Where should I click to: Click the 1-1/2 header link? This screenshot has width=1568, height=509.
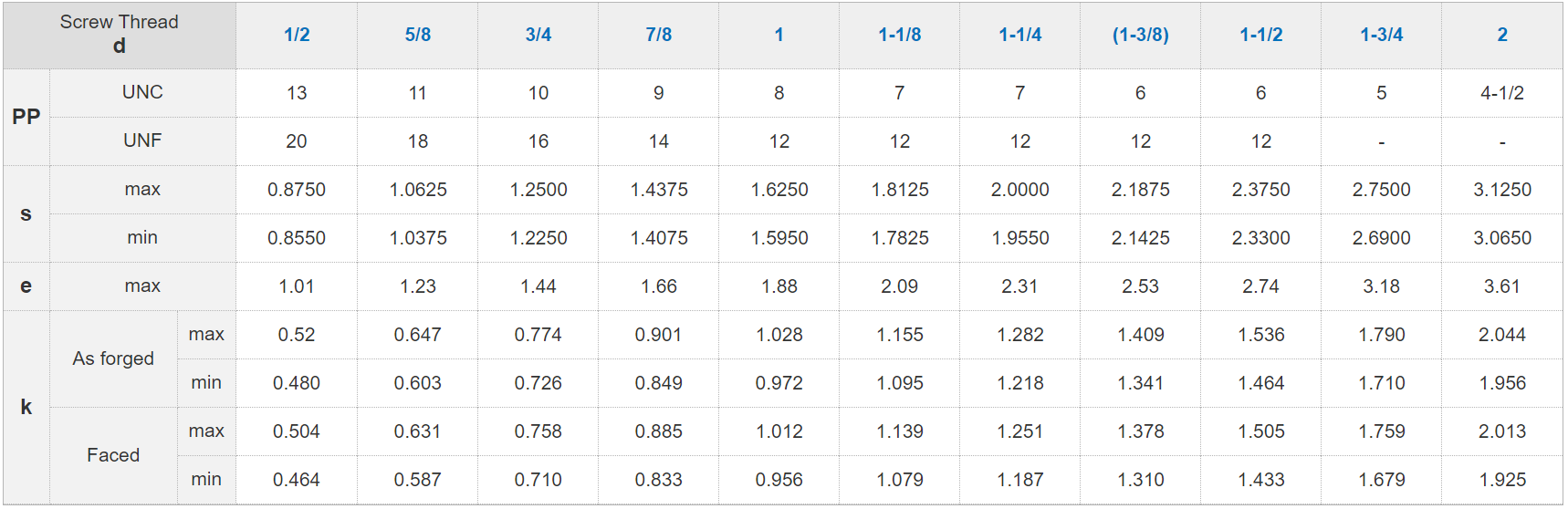coord(1260,36)
